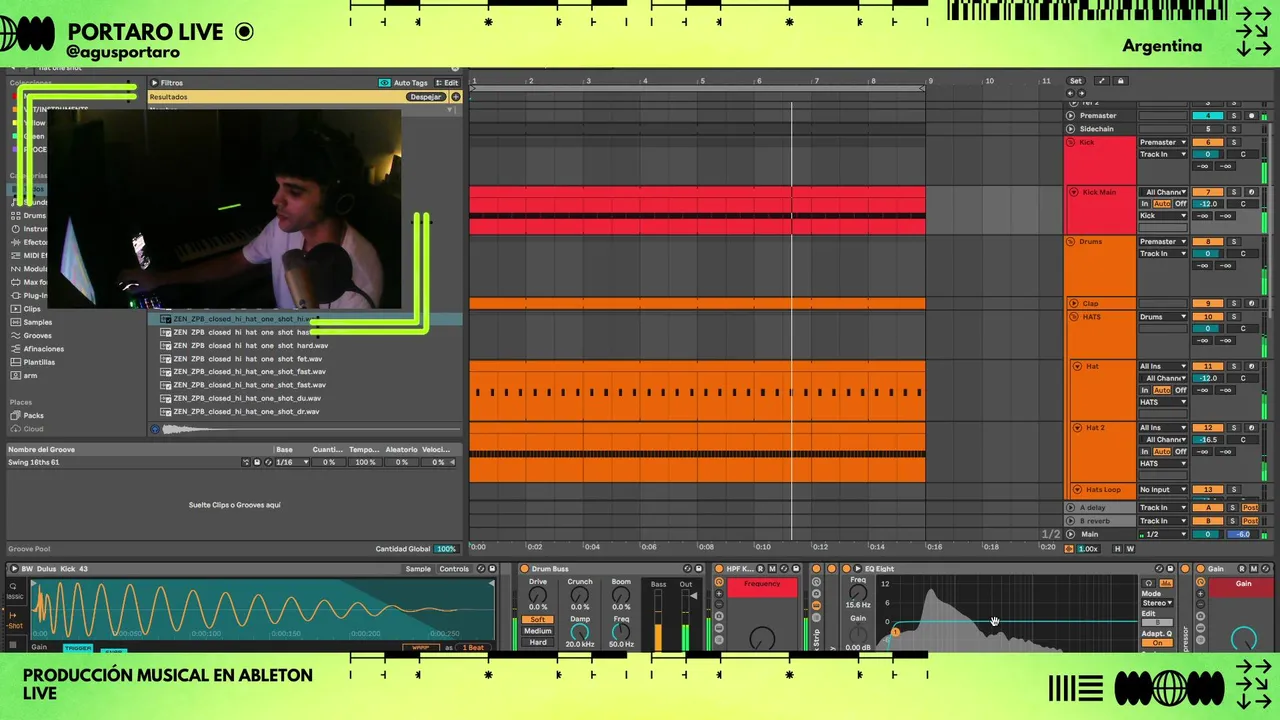Collapse the Drums group track

[1071, 242]
